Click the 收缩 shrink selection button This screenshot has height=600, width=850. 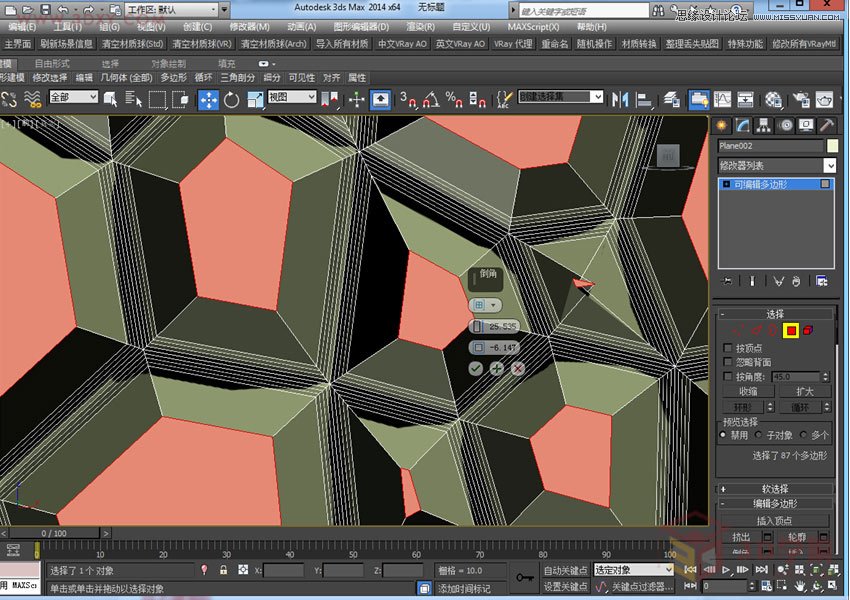(748, 391)
